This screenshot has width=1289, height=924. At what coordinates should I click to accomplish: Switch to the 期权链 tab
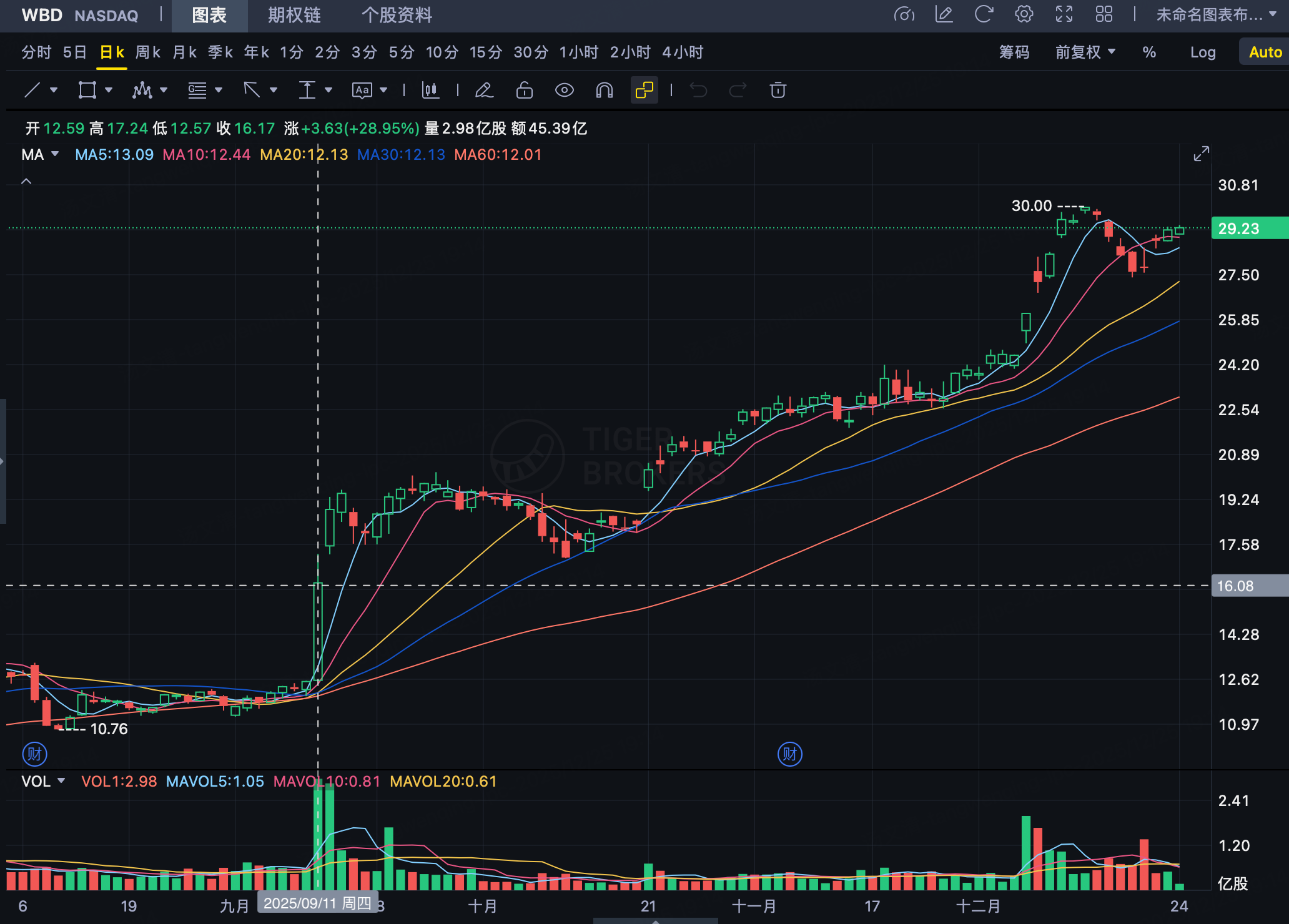pyautogui.click(x=294, y=15)
